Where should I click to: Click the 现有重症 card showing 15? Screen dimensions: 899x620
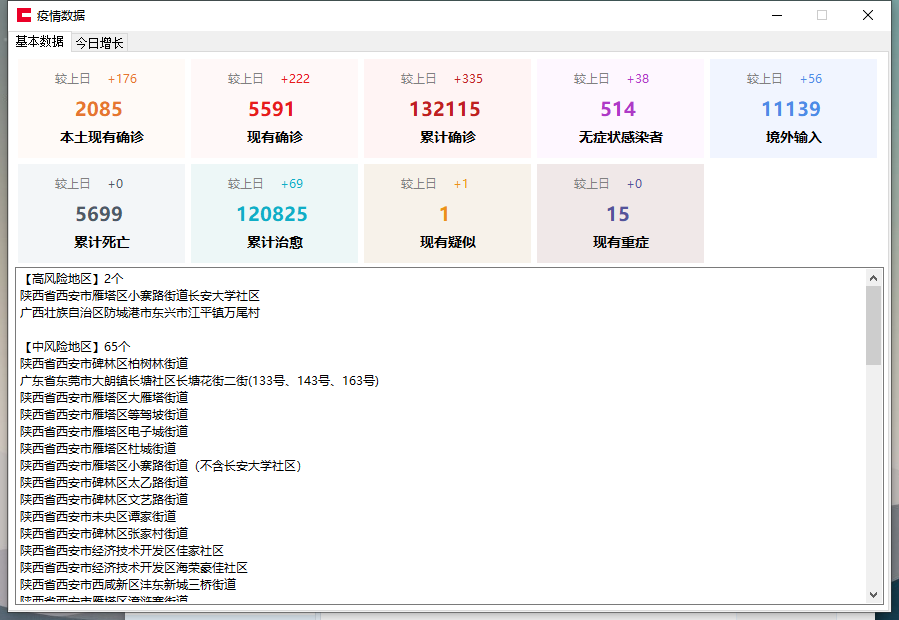coord(620,213)
